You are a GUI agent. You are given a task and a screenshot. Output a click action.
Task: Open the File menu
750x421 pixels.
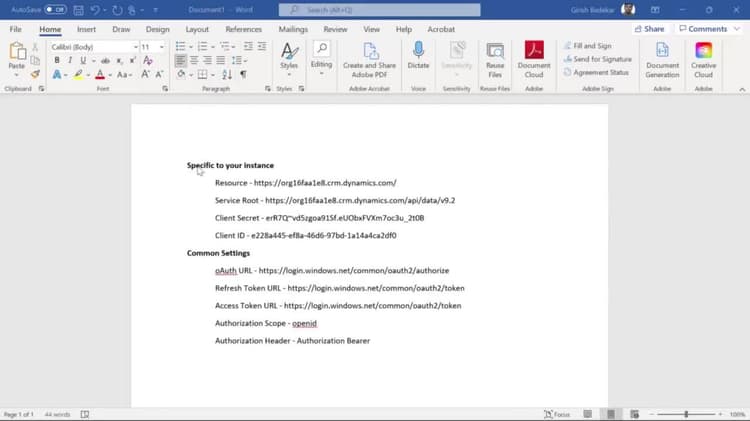(x=15, y=29)
